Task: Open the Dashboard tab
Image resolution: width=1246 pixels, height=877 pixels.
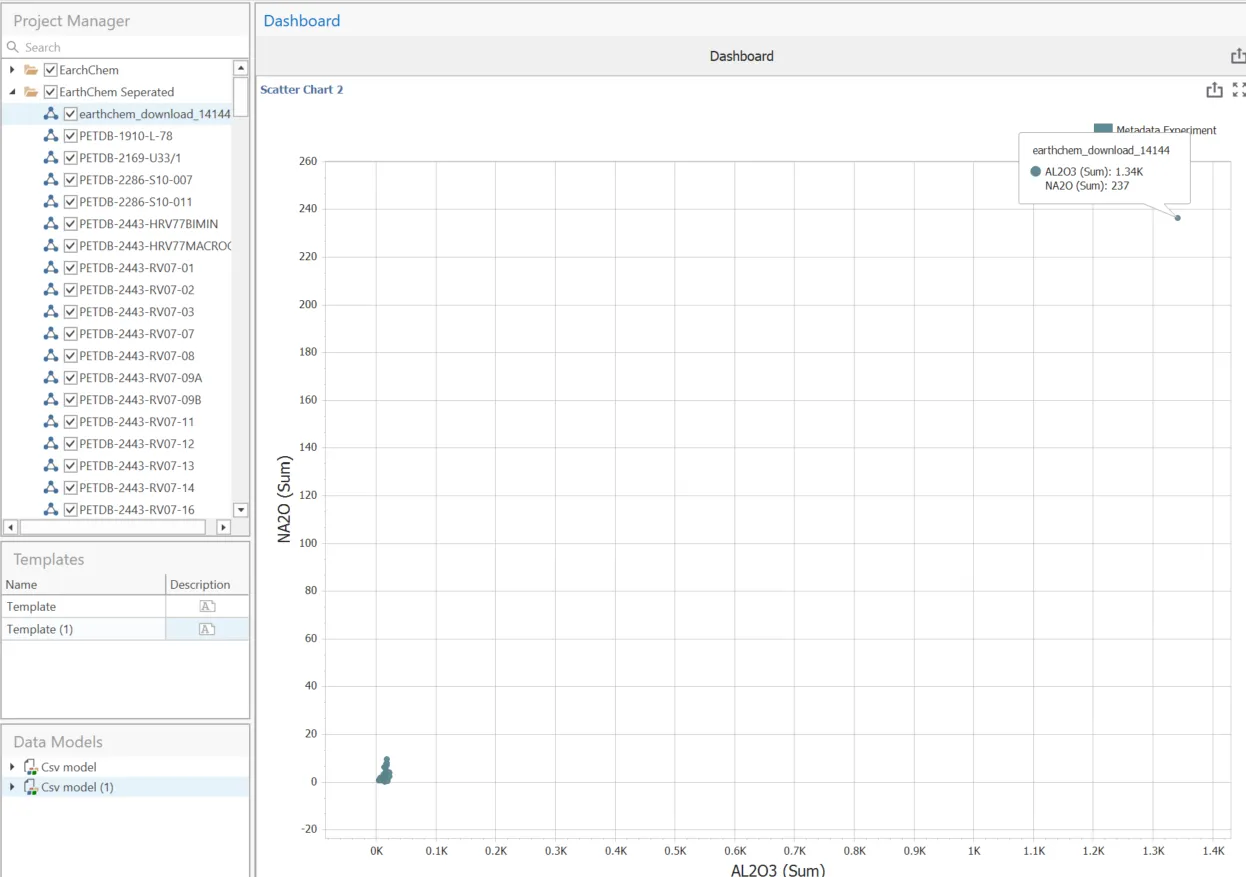Action: point(302,21)
